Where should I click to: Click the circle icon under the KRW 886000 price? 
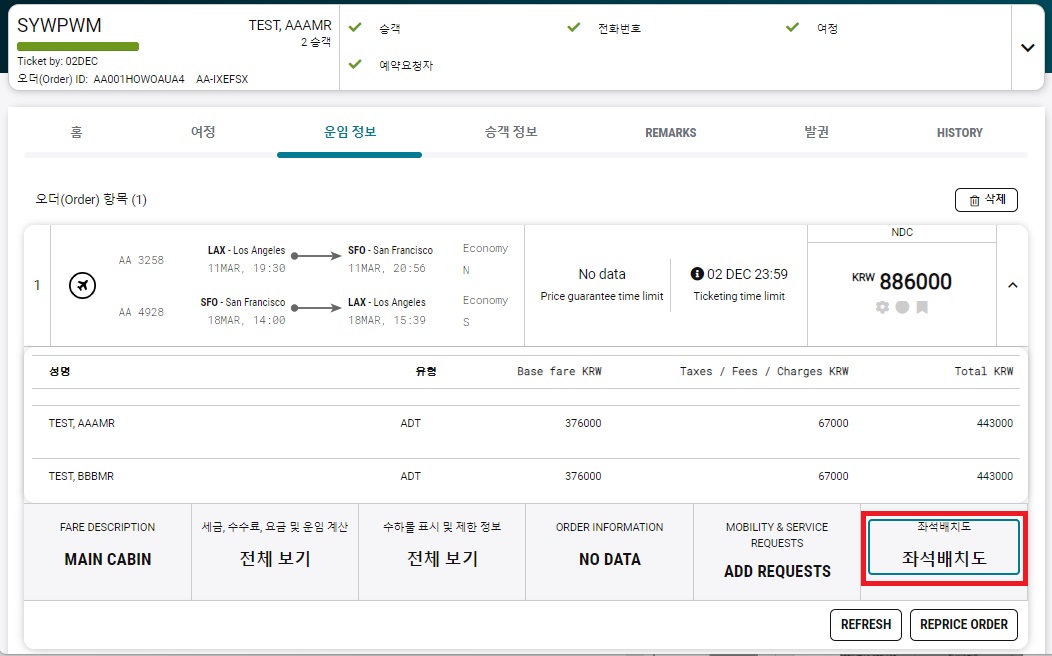(902, 307)
